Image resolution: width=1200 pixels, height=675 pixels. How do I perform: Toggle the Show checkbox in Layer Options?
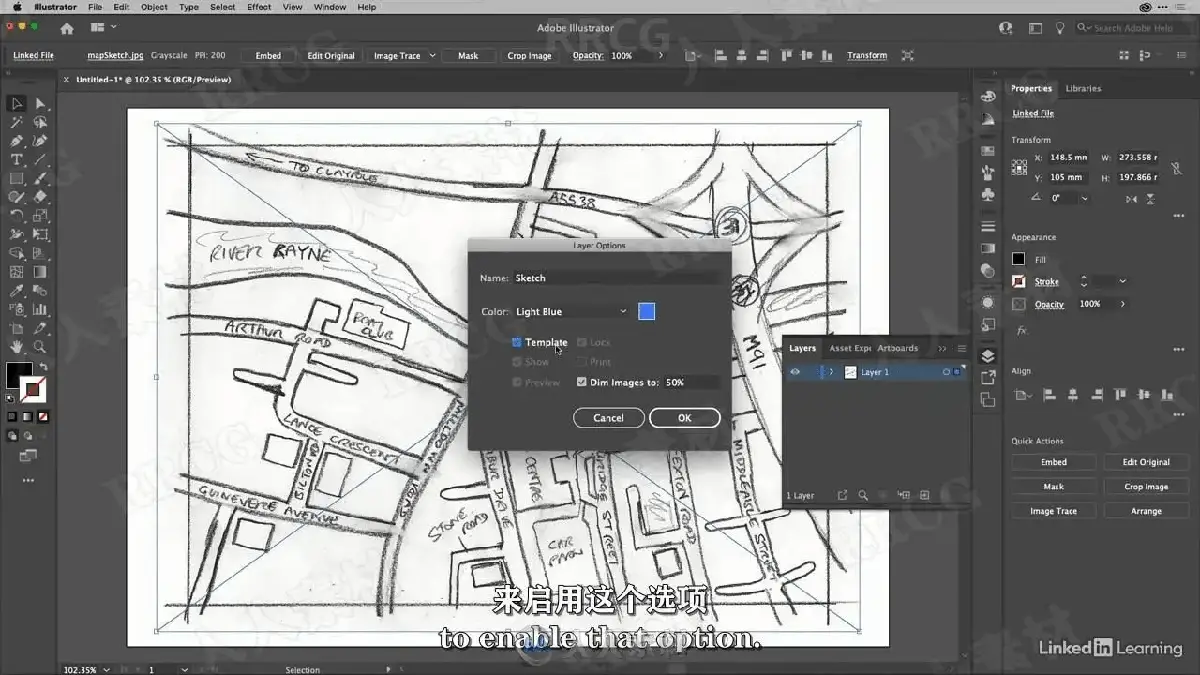tap(517, 362)
